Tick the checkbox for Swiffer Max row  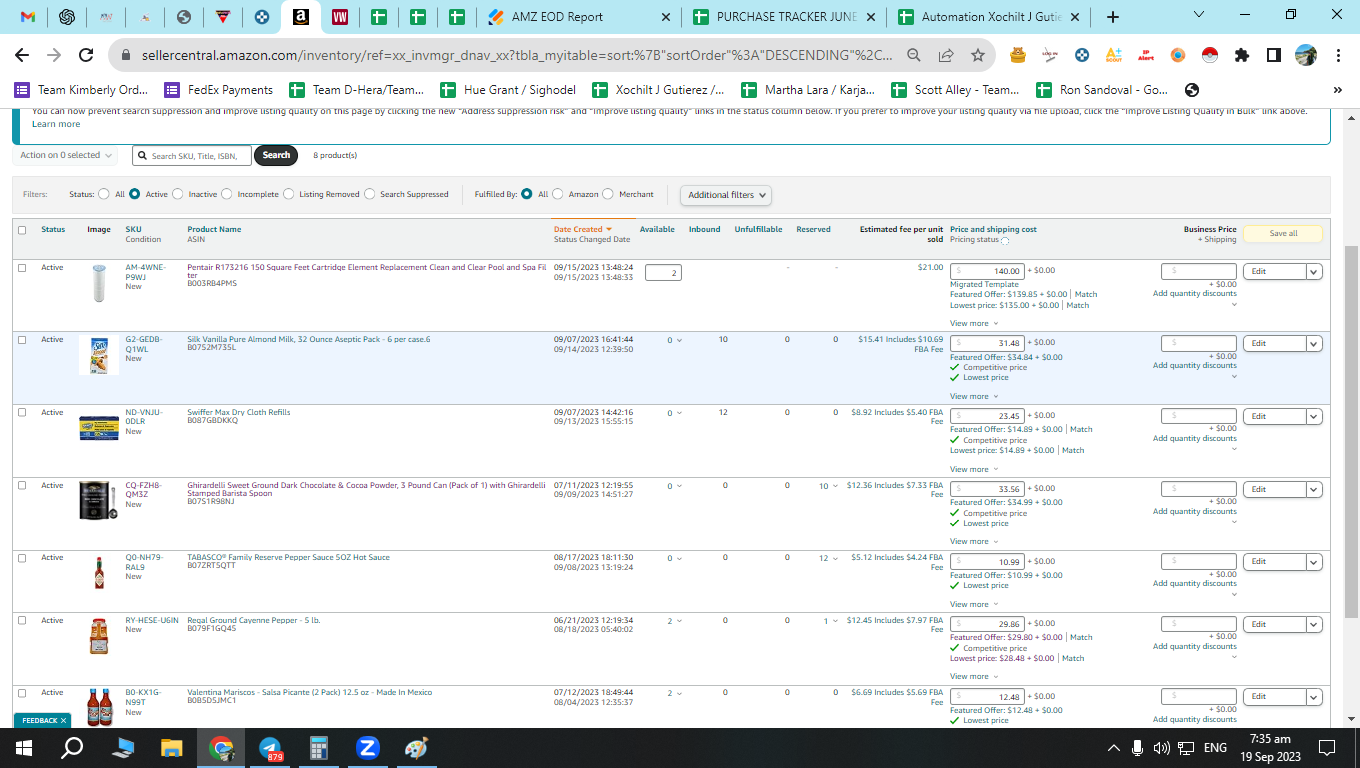[x=22, y=413]
